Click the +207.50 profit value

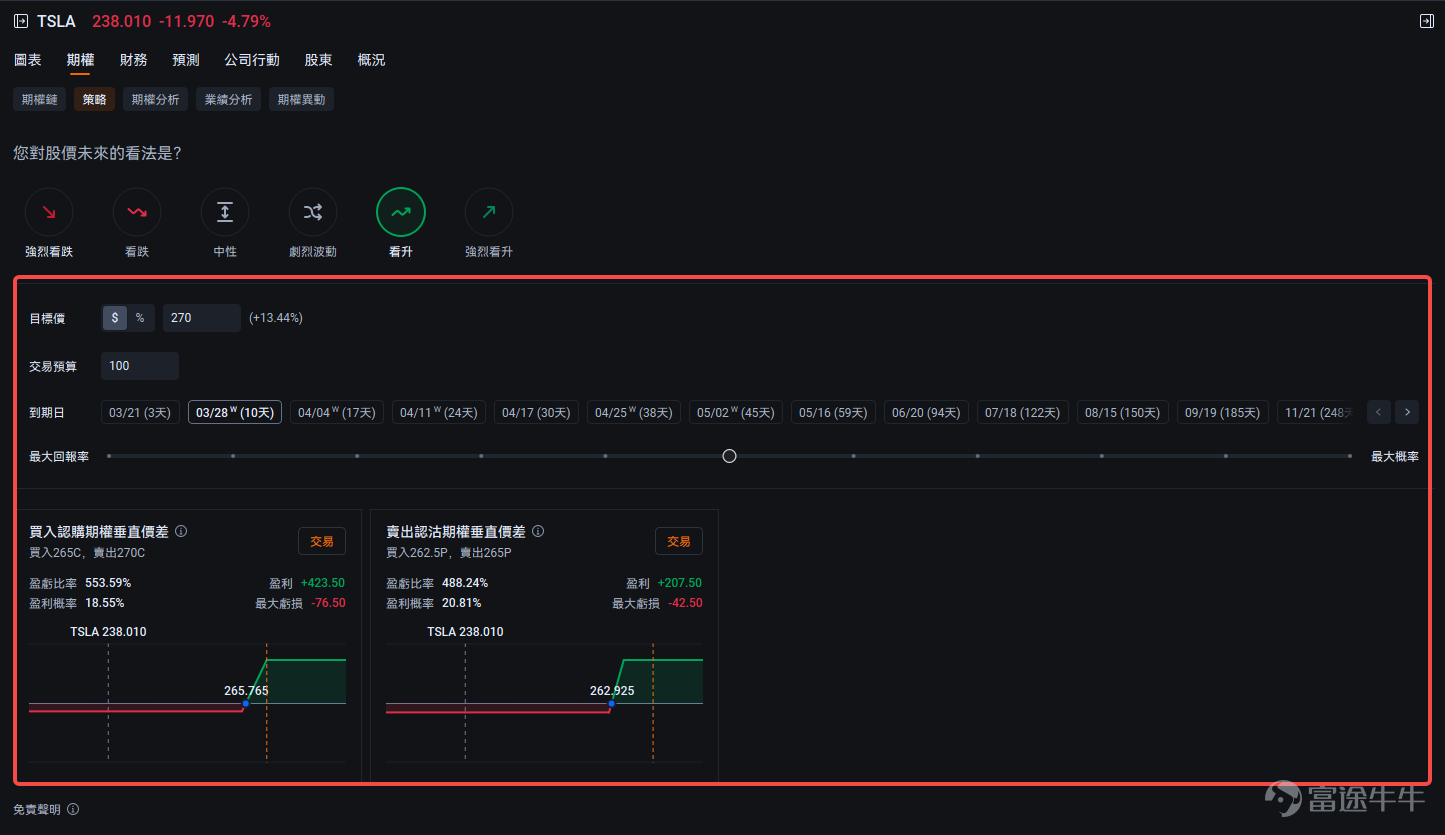[x=680, y=583]
